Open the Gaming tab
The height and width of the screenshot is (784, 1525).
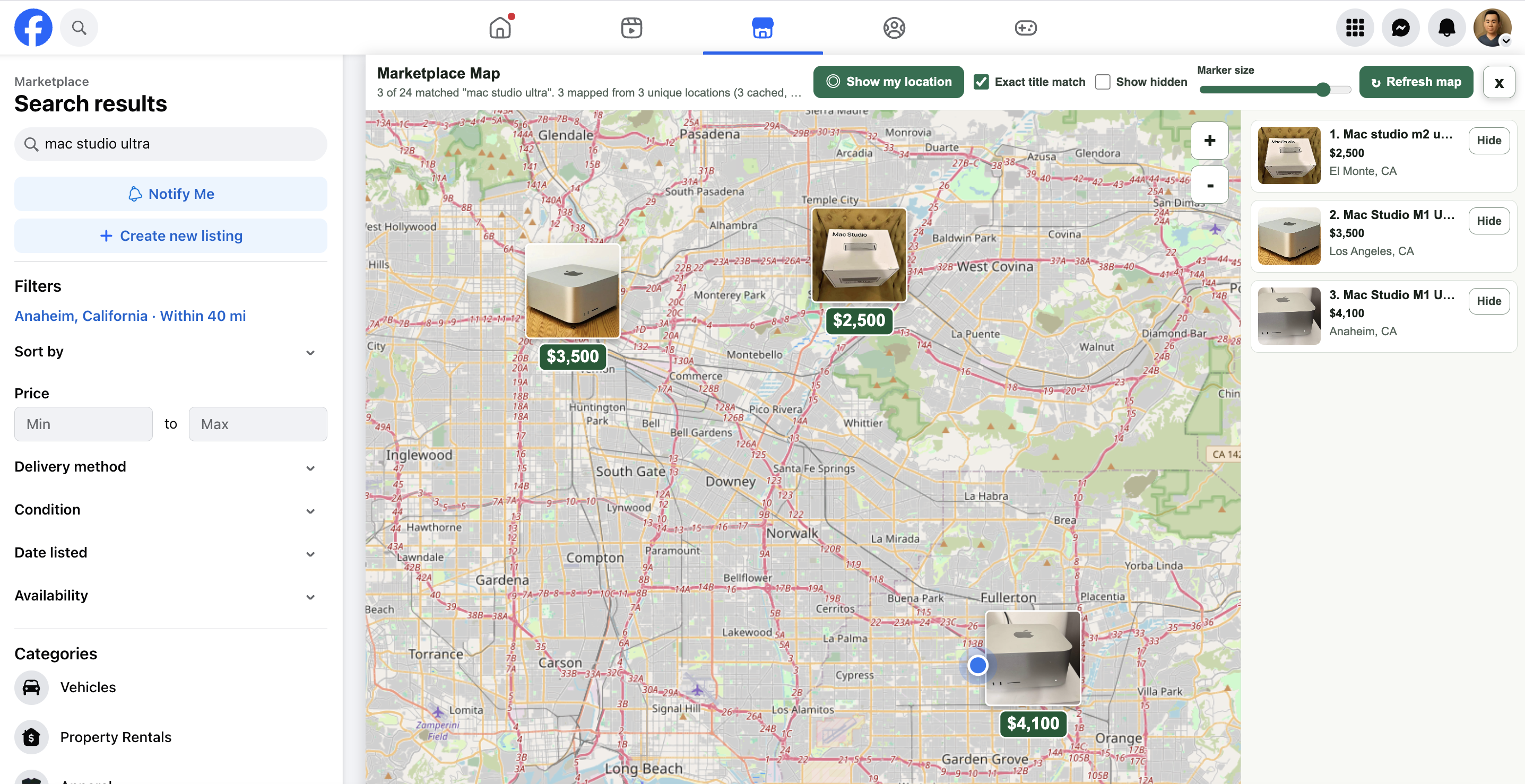click(x=1025, y=27)
